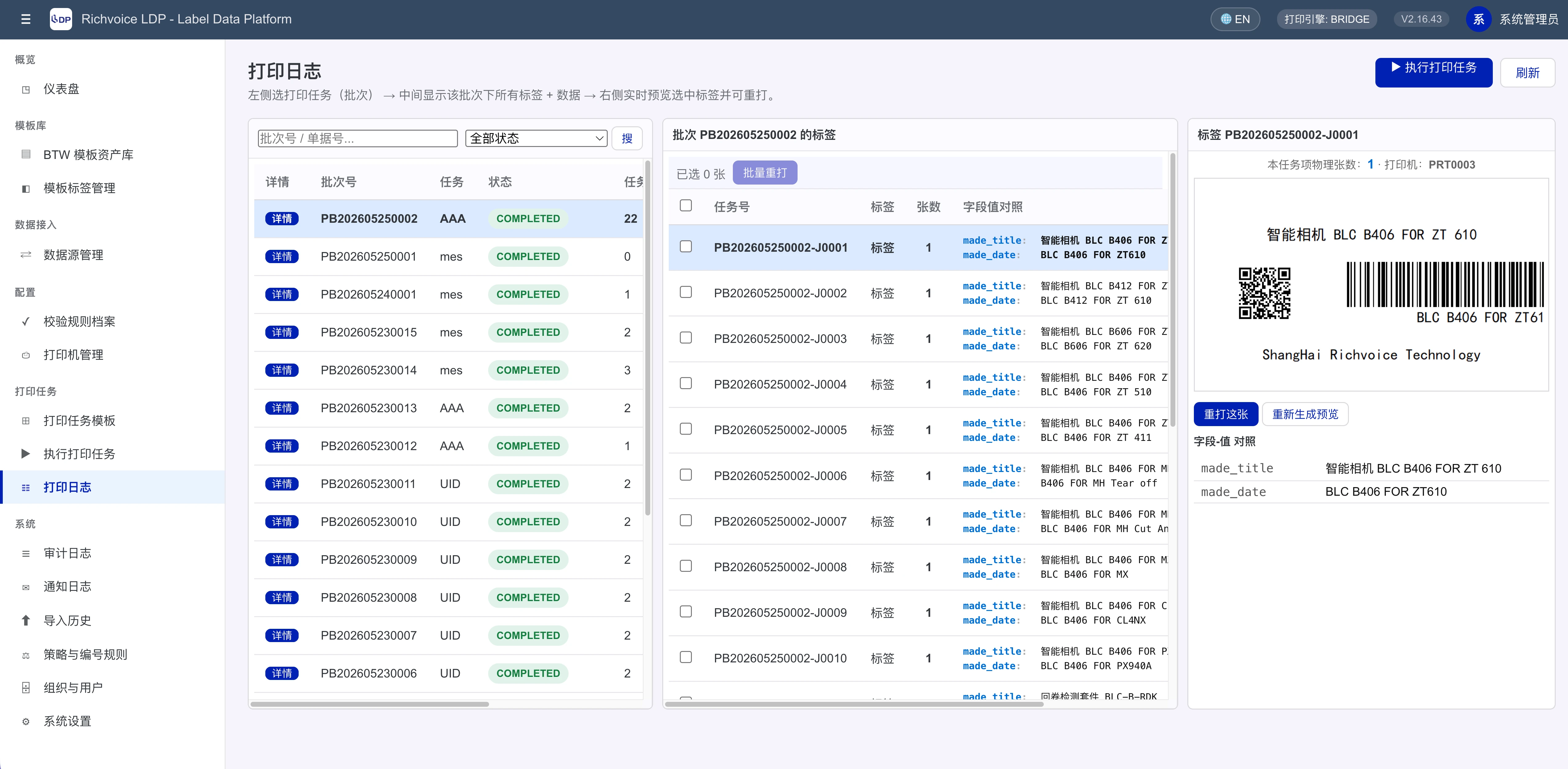Click the LDP logo icon
Image resolution: width=1568 pixels, height=769 pixels.
pyautogui.click(x=61, y=19)
